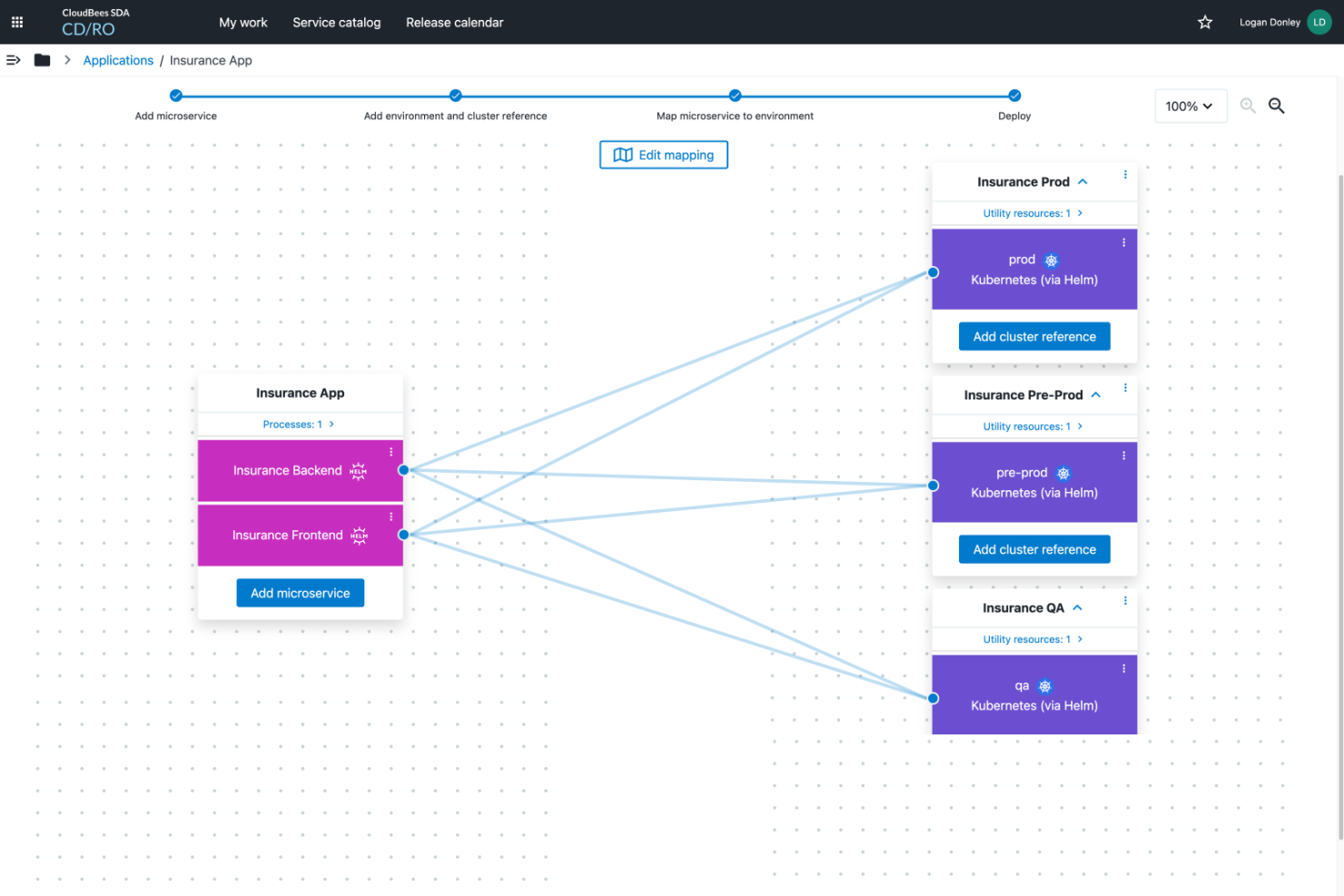This screenshot has height=896, width=1344.
Task: Click the zoom out magnifier icon
Action: click(1276, 105)
